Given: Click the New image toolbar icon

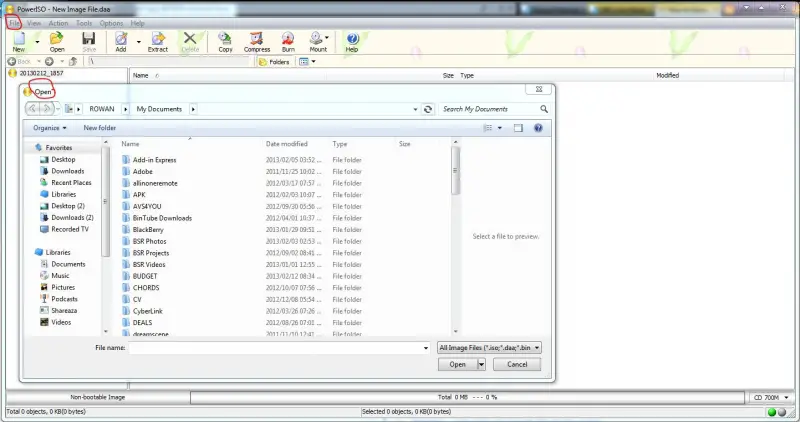Looking at the screenshot, I should click(19, 42).
